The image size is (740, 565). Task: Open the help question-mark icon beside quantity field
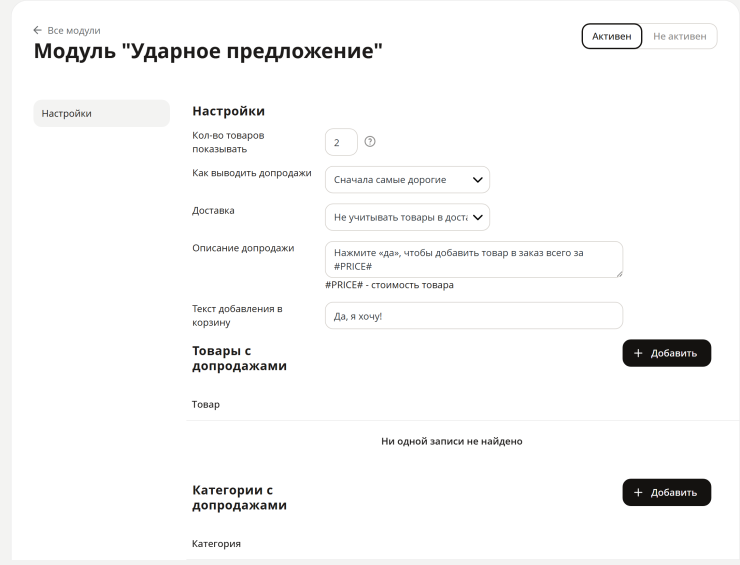[370, 142]
